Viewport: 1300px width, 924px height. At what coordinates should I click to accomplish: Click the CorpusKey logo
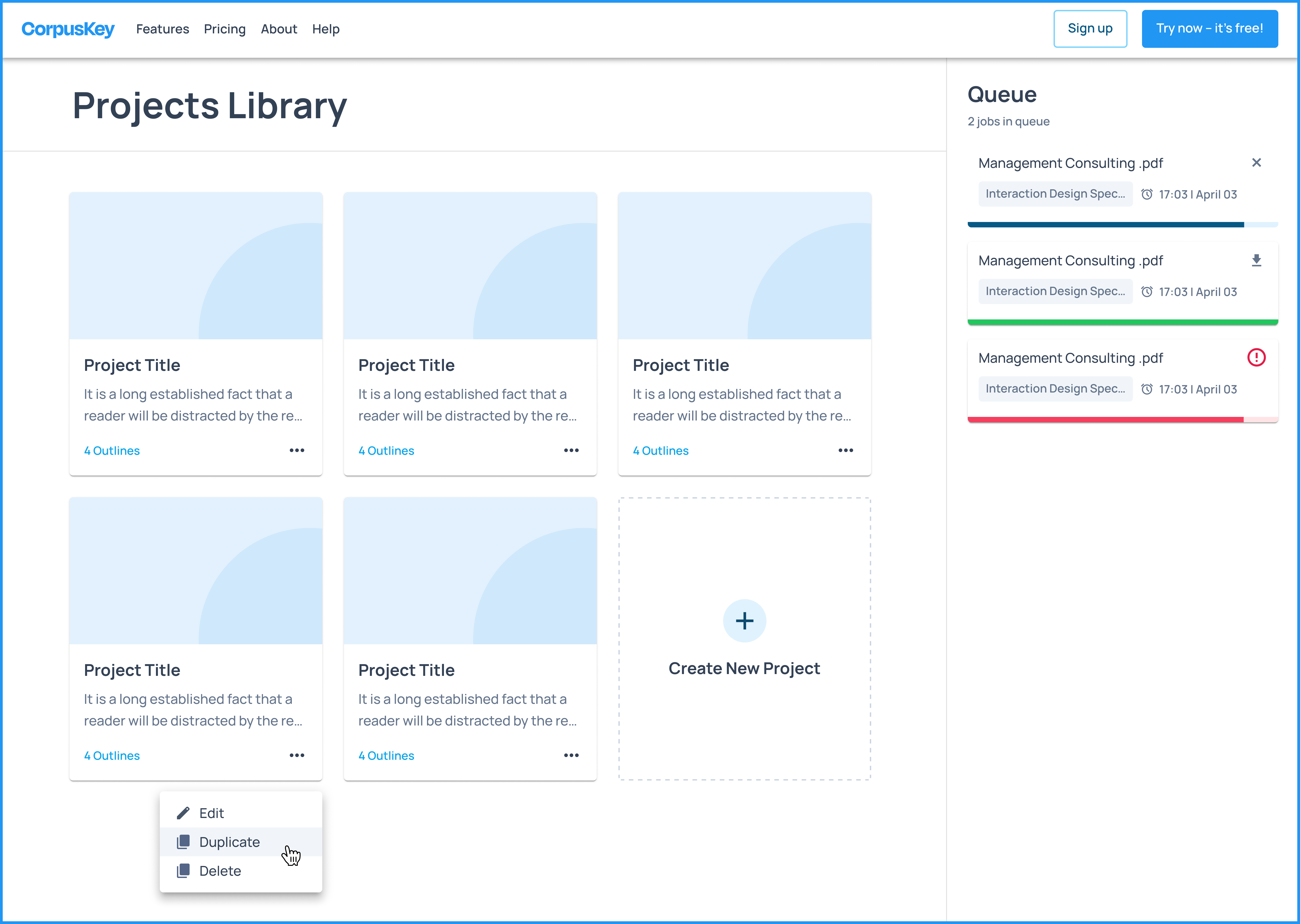68,29
